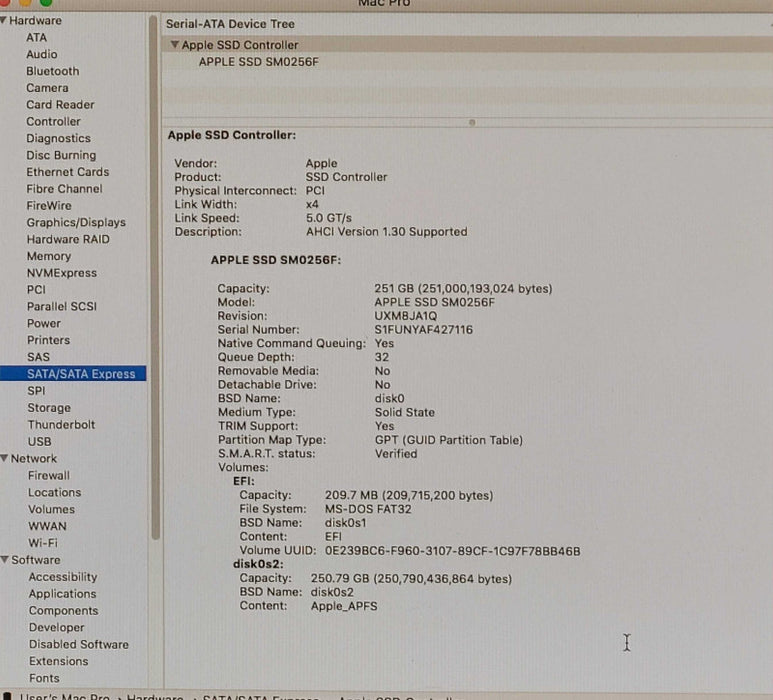Show Ethernet Cards details
The image size is (773, 700).
[68, 172]
